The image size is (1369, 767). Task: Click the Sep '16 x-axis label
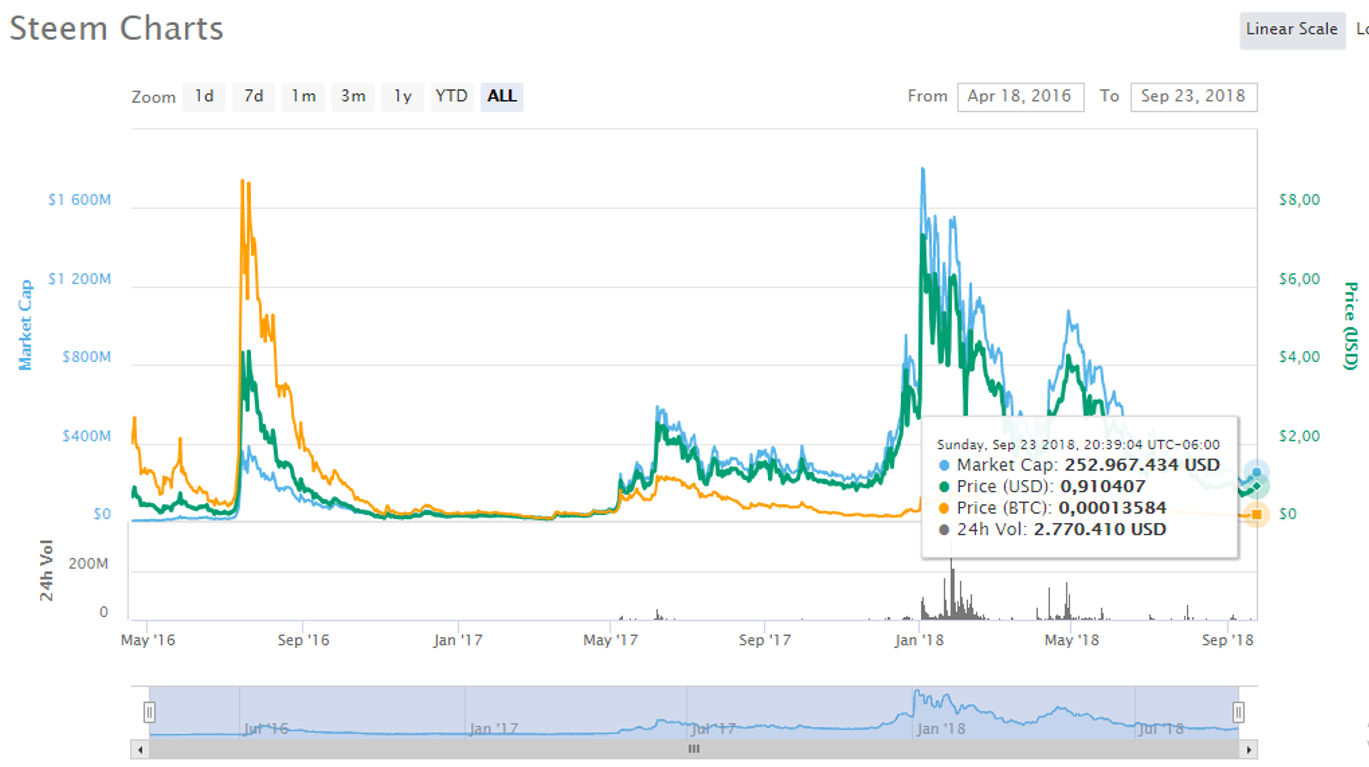pyautogui.click(x=303, y=640)
